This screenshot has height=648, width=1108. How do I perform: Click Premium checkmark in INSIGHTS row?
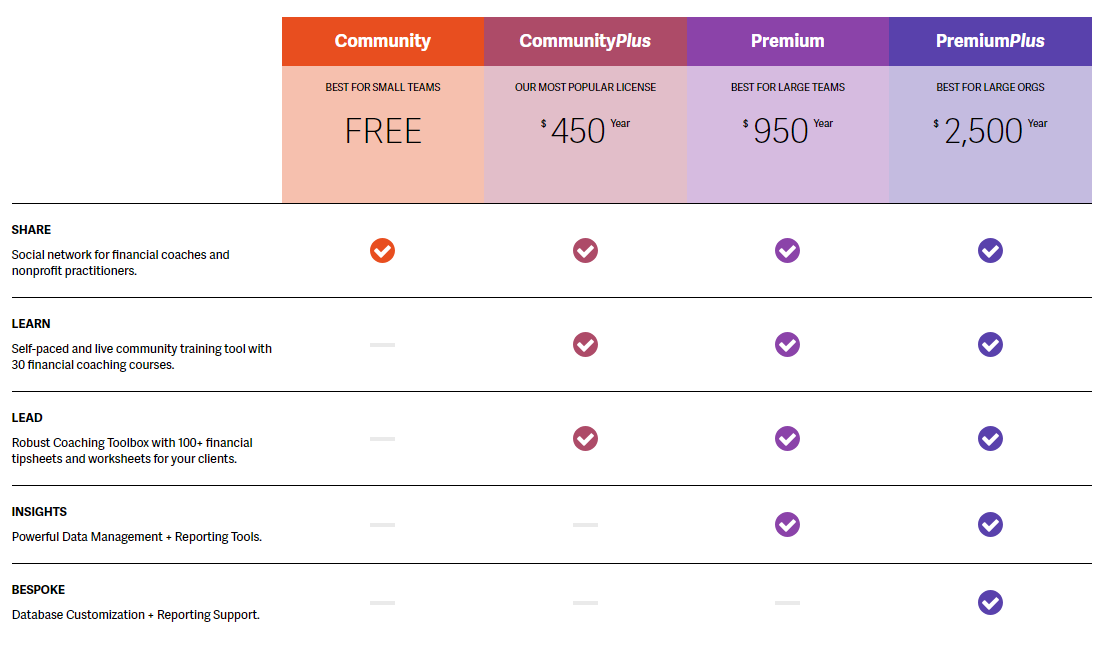[x=787, y=524]
